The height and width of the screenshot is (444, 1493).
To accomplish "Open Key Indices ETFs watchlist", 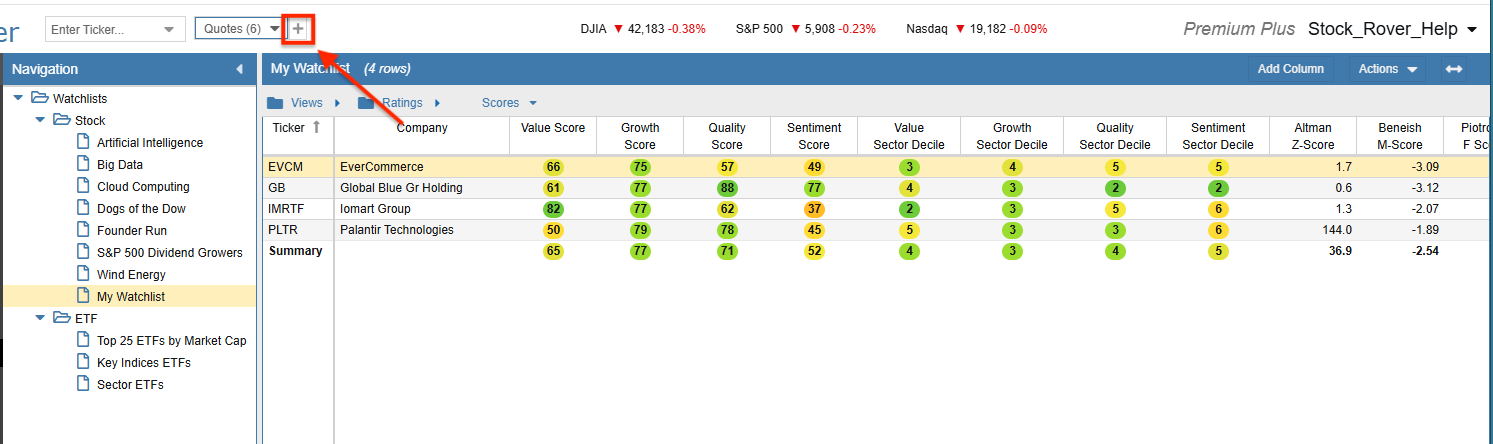I will tap(144, 362).
